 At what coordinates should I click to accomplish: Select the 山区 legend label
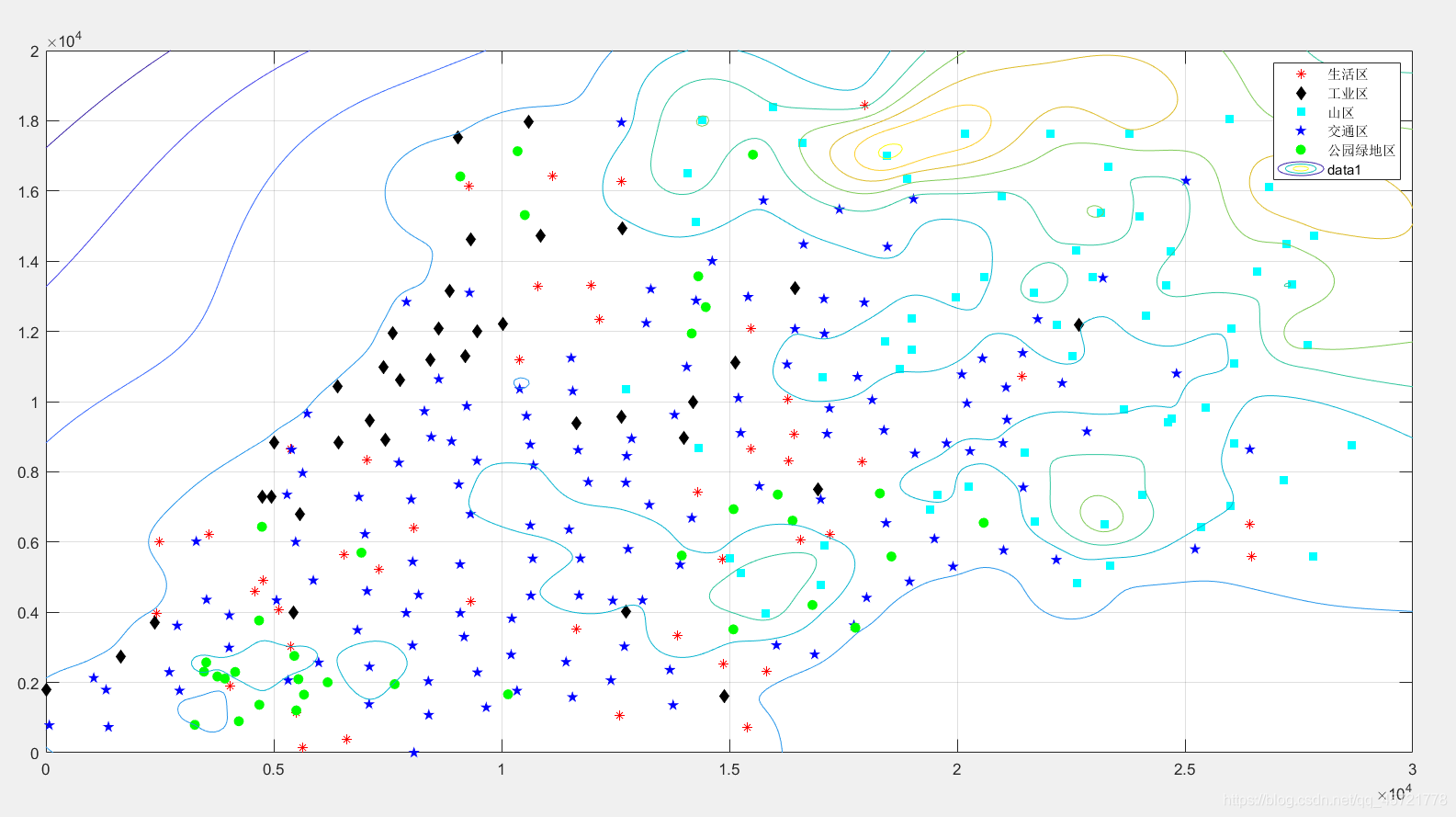(1341, 112)
